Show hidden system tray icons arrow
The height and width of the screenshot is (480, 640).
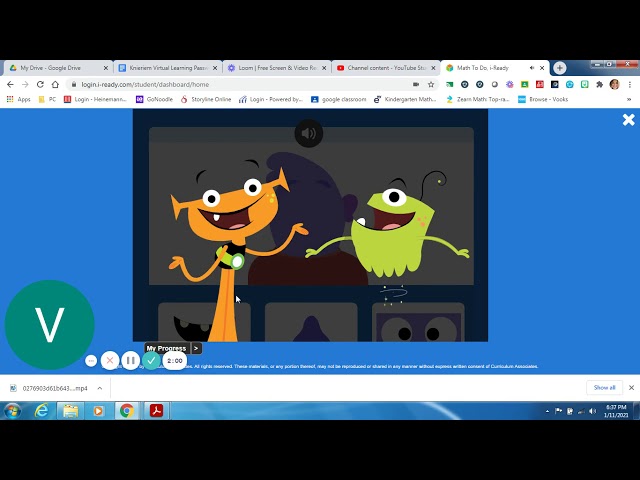coord(547,411)
